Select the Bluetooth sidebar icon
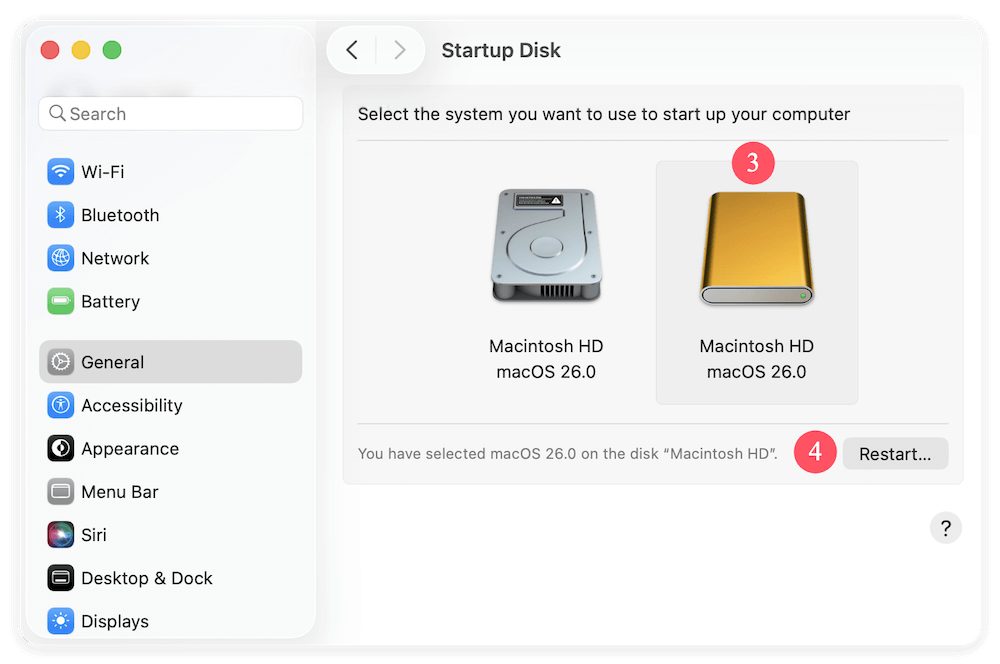 pos(61,215)
